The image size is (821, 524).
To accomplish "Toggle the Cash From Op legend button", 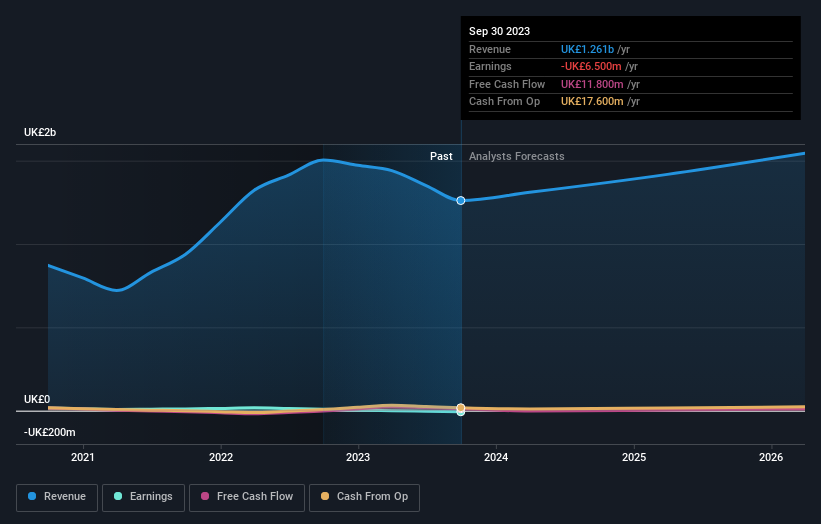I will (364, 497).
